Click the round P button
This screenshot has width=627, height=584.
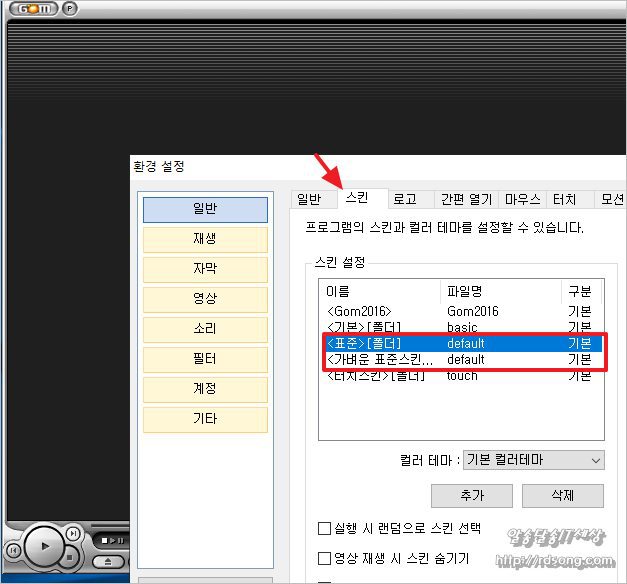pyautogui.click(x=69, y=8)
